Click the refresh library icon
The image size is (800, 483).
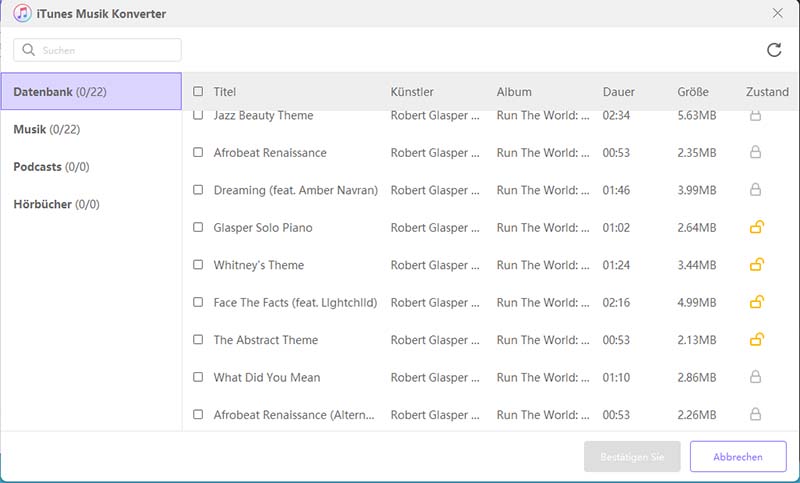pyautogui.click(x=774, y=50)
